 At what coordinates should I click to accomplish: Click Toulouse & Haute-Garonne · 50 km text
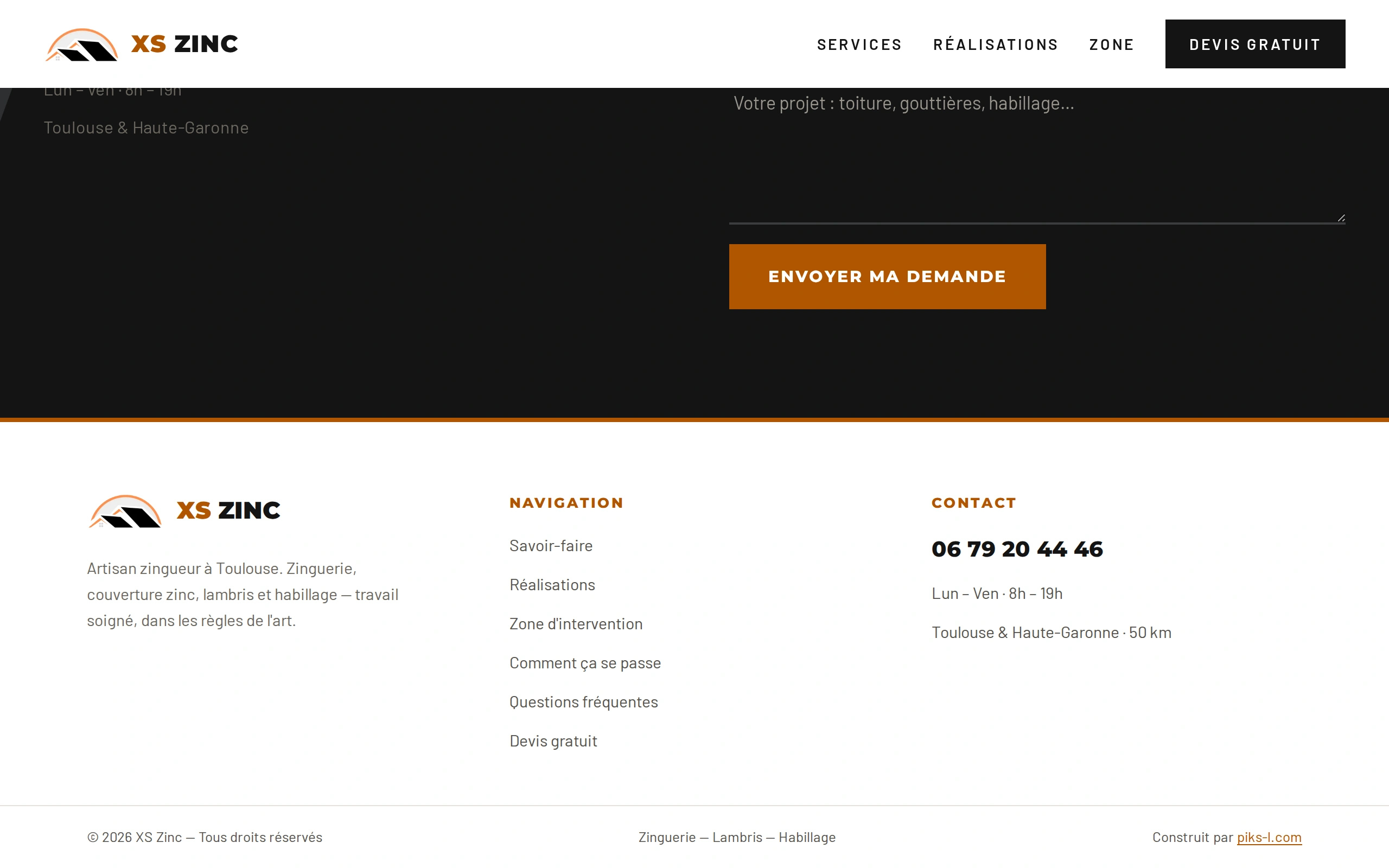click(1052, 632)
